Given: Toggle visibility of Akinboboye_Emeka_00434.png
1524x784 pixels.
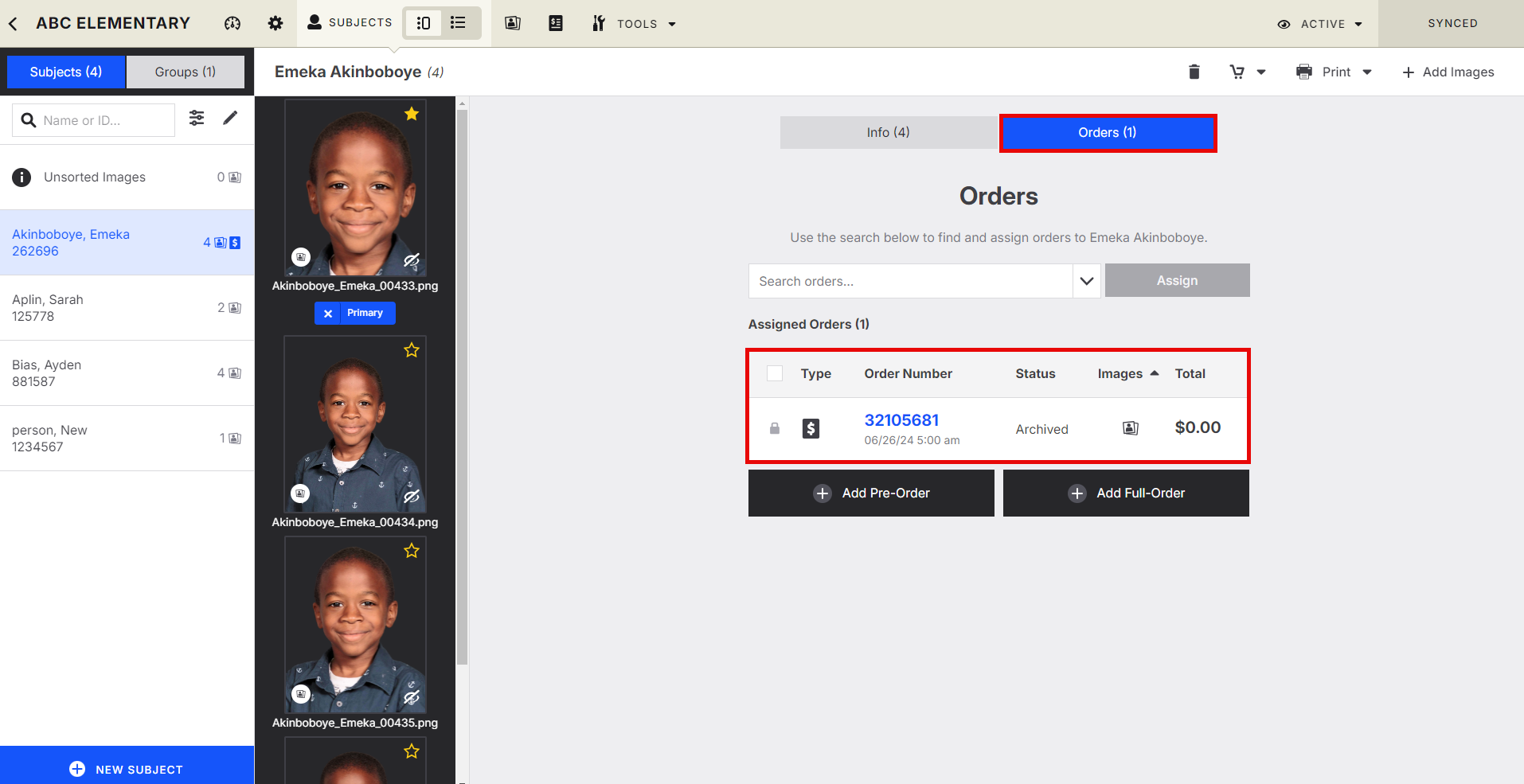Looking at the screenshot, I should point(412,497).
